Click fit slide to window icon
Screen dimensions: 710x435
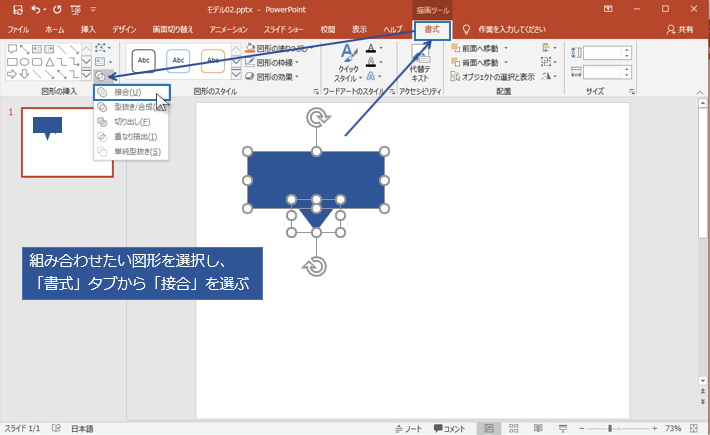click(x=694, y=428)
